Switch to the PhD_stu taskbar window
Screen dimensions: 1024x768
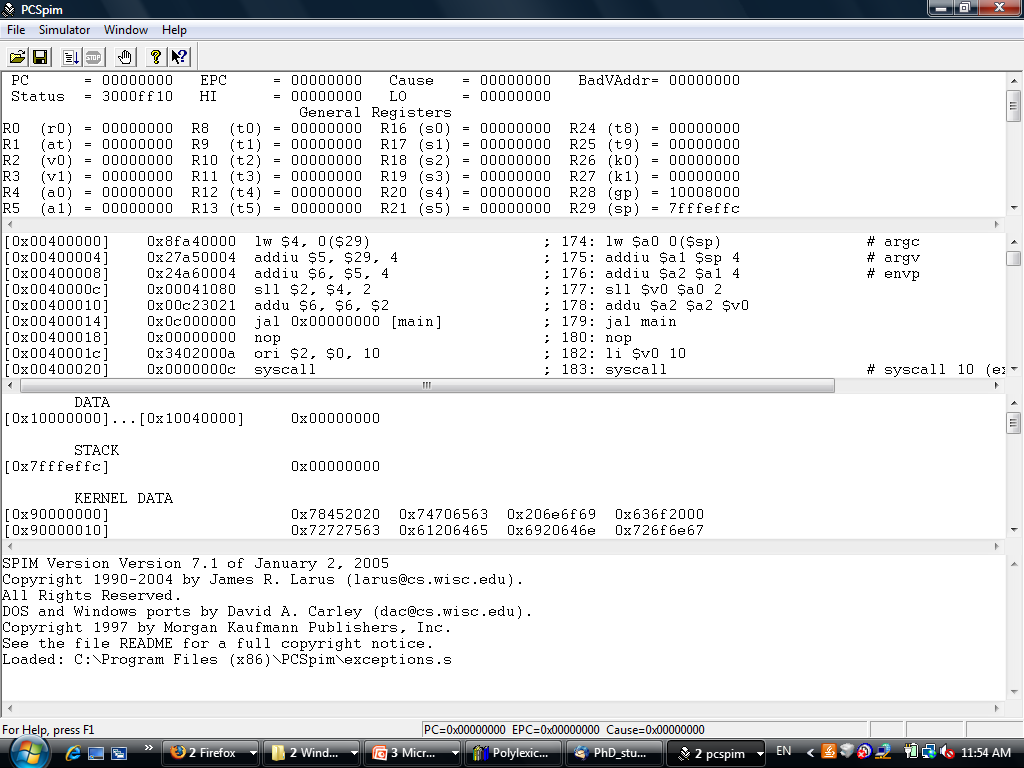615,753
